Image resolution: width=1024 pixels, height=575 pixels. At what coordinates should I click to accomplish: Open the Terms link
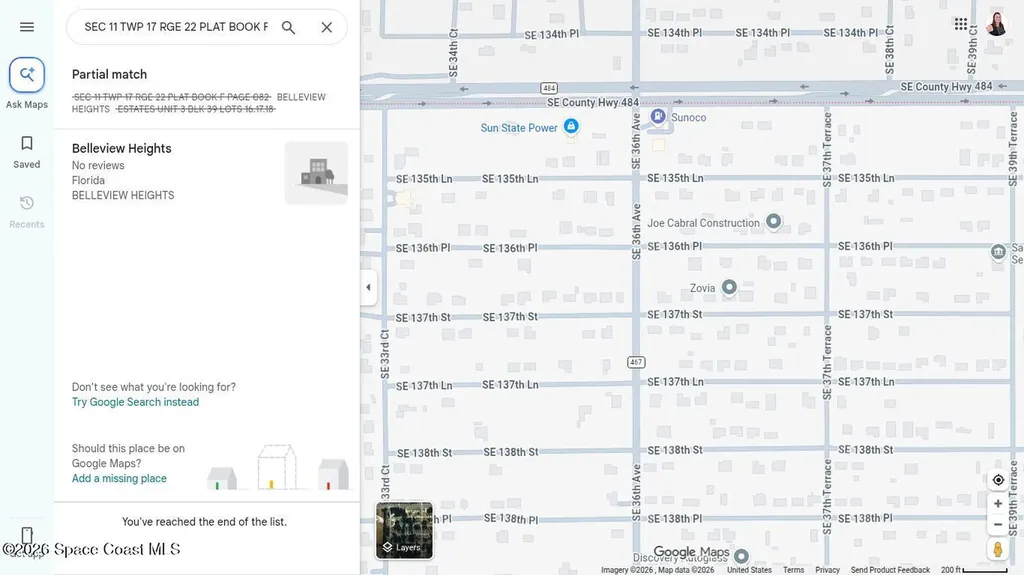pos(793,570)
